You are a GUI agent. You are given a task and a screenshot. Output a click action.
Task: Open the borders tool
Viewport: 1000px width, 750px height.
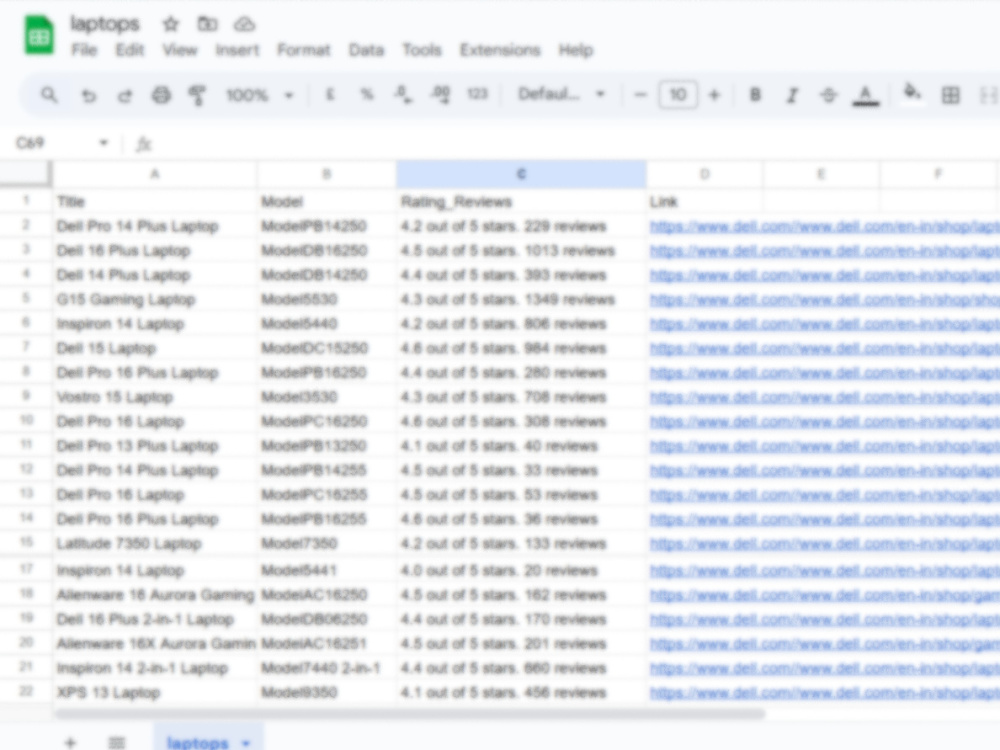[950, 95]
